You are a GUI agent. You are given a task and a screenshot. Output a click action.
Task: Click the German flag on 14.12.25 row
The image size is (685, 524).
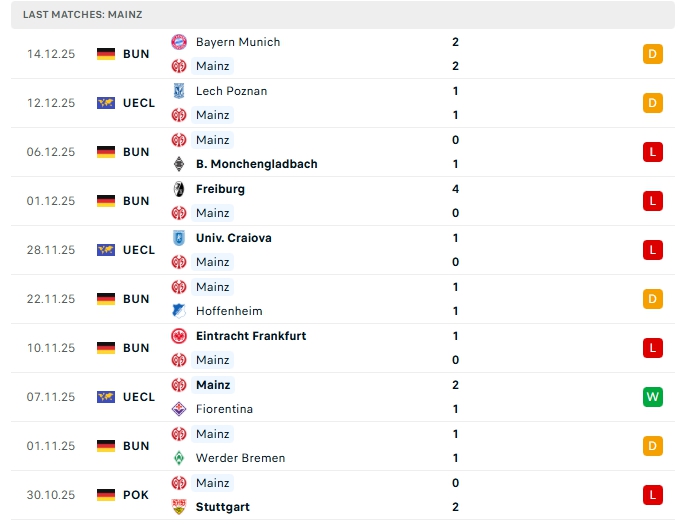coord(106,54)
